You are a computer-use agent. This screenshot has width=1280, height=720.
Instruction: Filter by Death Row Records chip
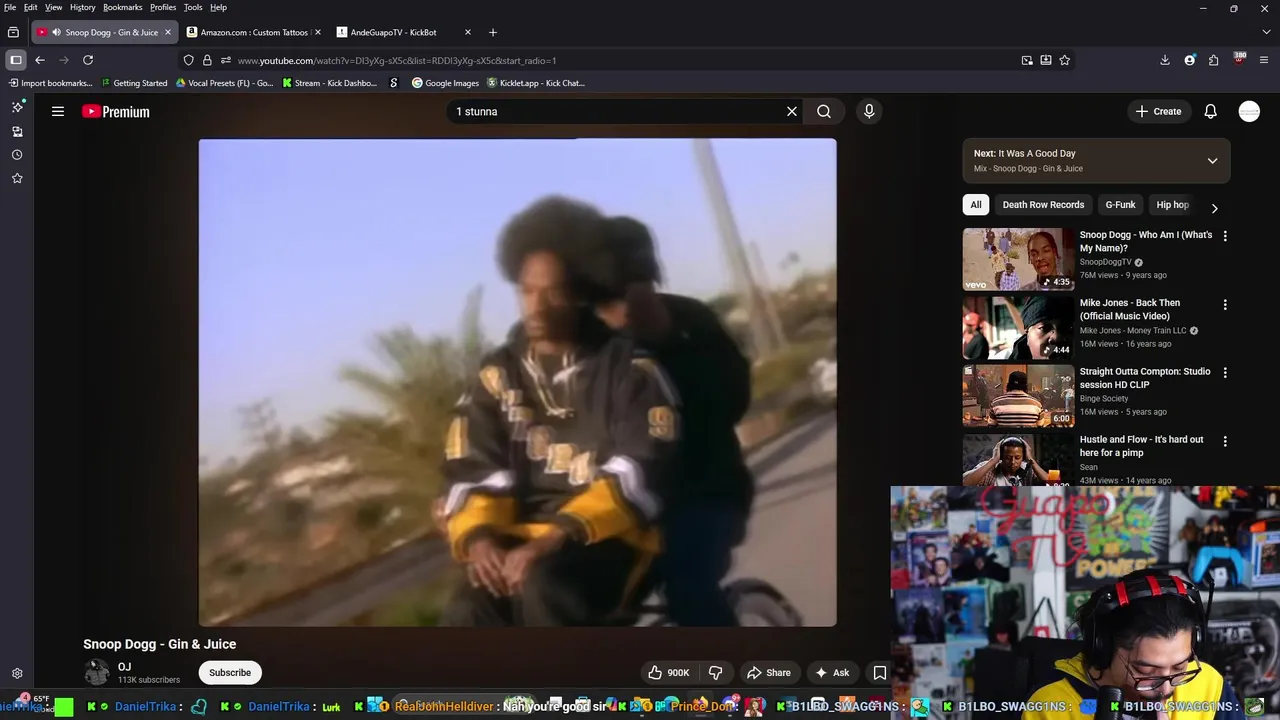click(x=1043, y=205)
